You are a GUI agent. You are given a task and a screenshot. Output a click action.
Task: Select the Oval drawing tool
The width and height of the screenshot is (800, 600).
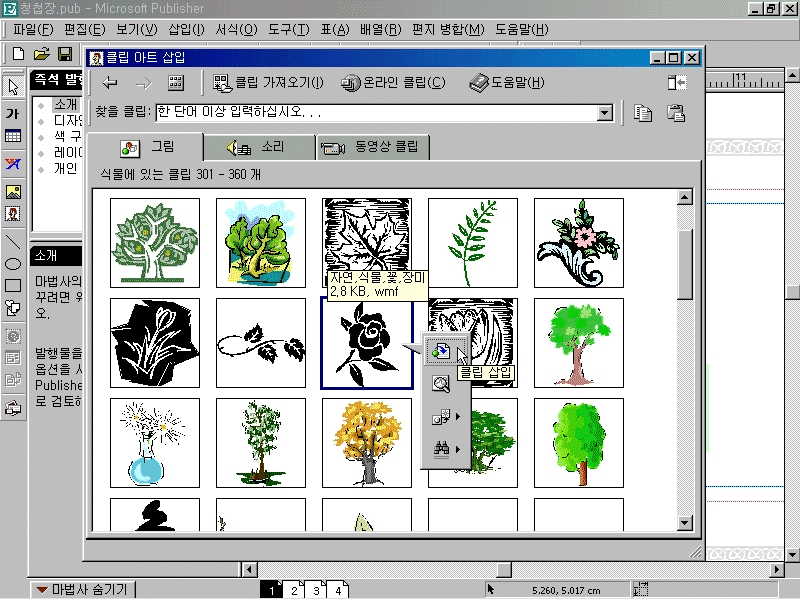click(13, 264)
